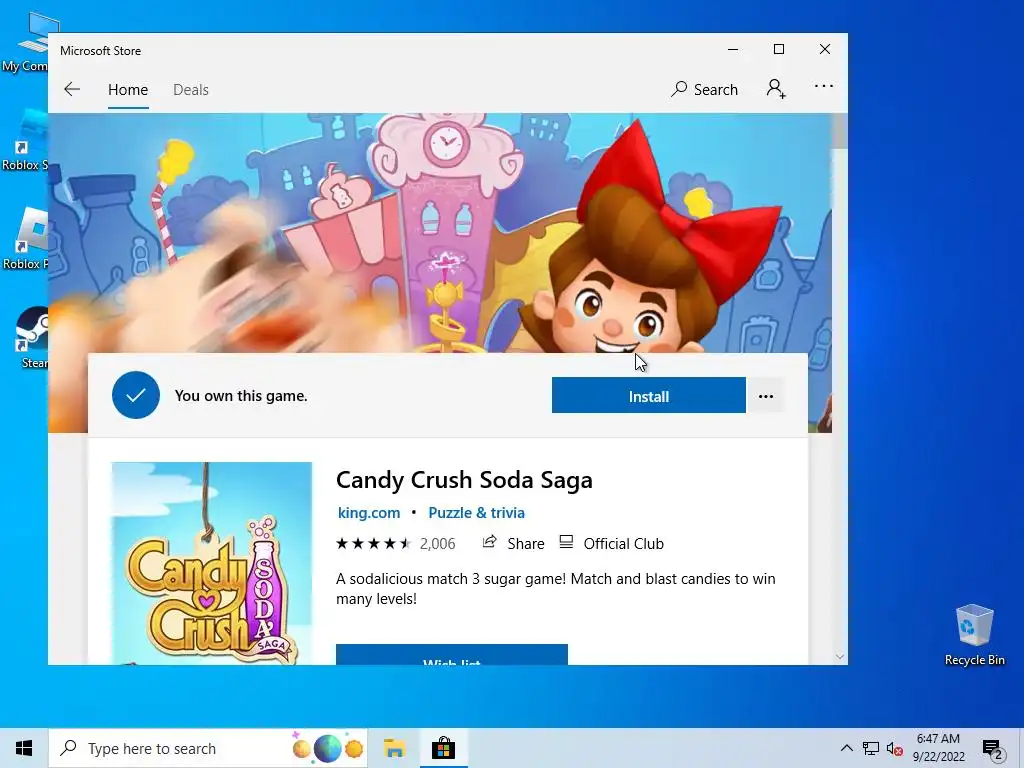Screen dimensions: 1024x768
Task: Click the taskbar search box
Action: point(208,748)
